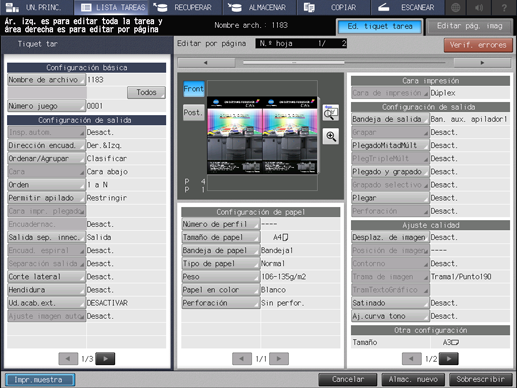The width and height of the screenshot is (517, 388).
Task: Open Ordenar/Agrupar setting
Action: 47,159
